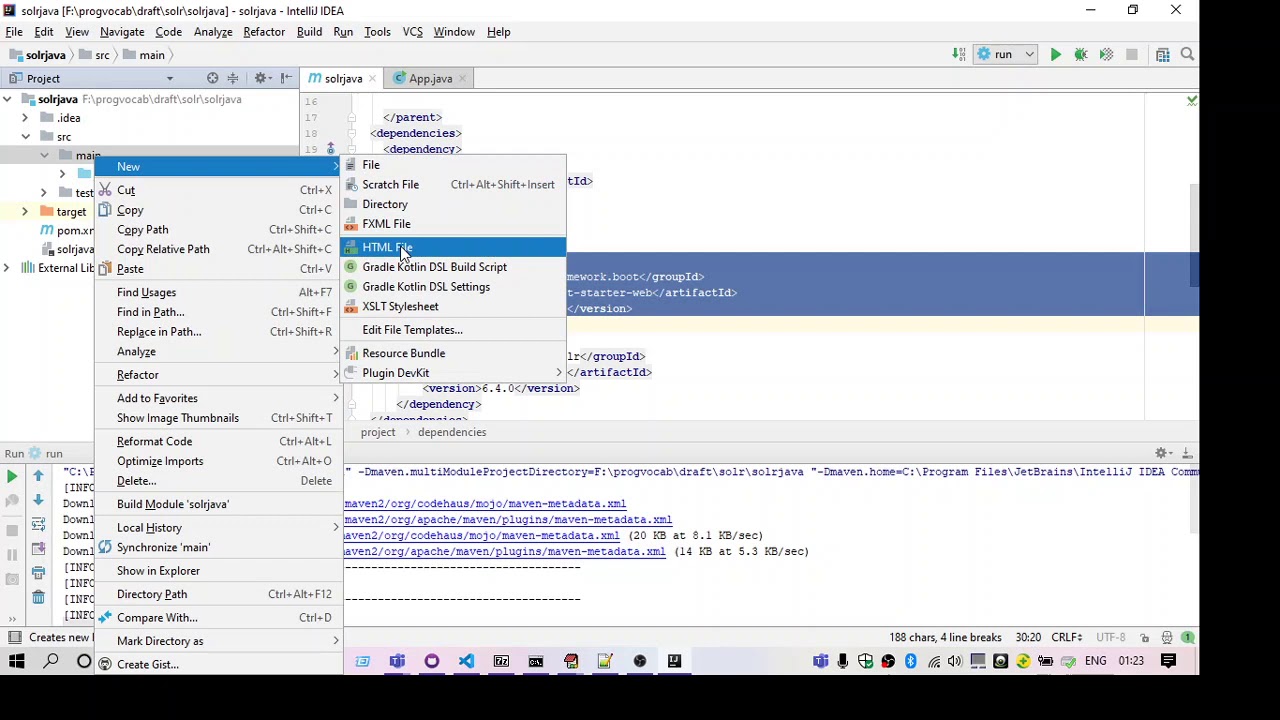Image resolution: width=1280 pixels, height=720 pixels.
Task: Open Project Structure icon in toolbar
Action: (x=1162, y=55)
